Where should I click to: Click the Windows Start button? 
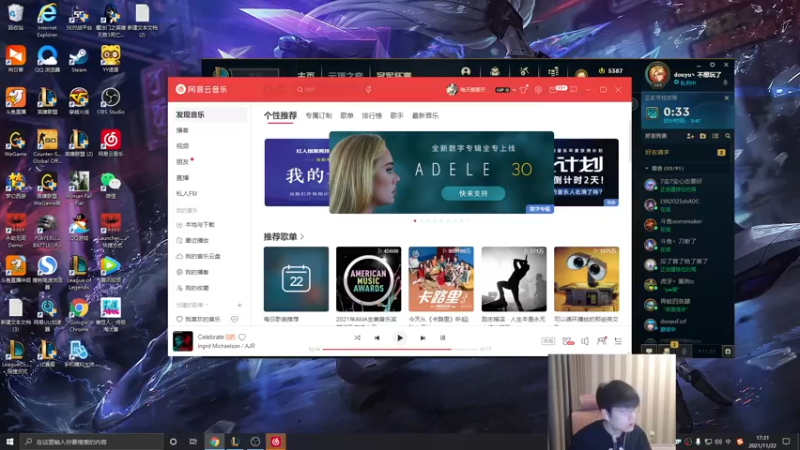(x=10, y=442)
